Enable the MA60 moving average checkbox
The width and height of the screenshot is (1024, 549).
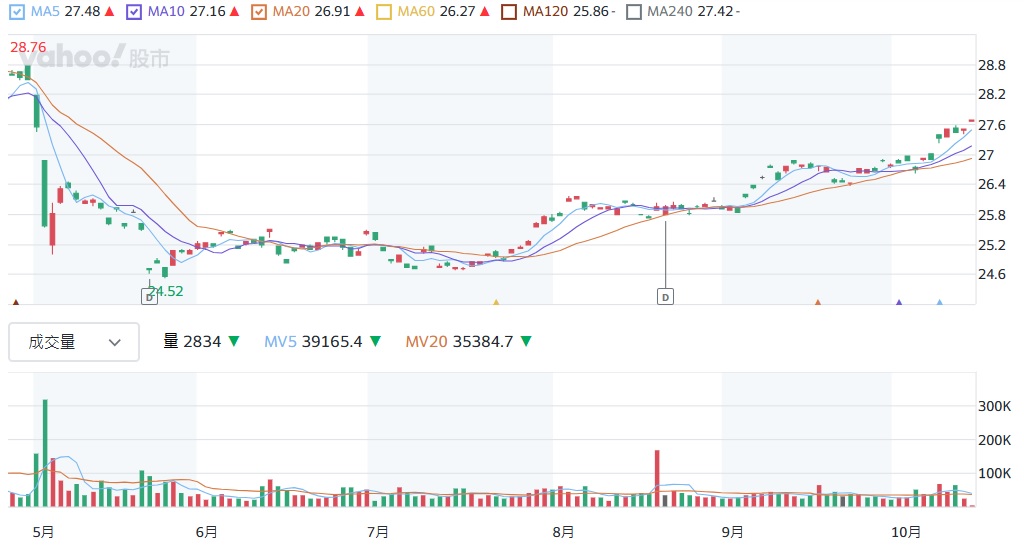click(x=385, y=12)
